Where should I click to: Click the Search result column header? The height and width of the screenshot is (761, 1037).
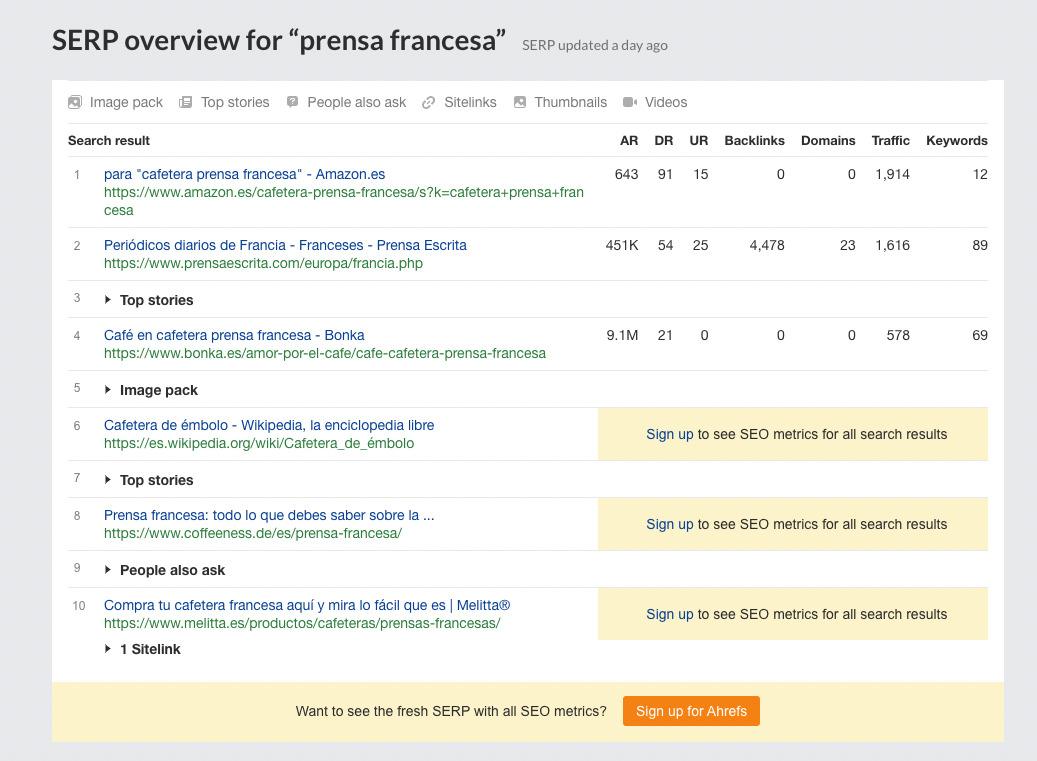coord(109,140)
